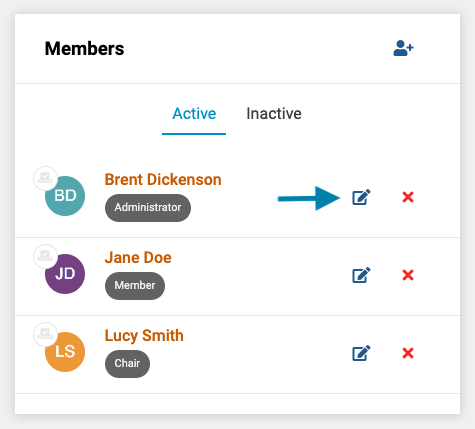Select the Active tab
This screenshot has height=429, width=475.
coord(194,114)
